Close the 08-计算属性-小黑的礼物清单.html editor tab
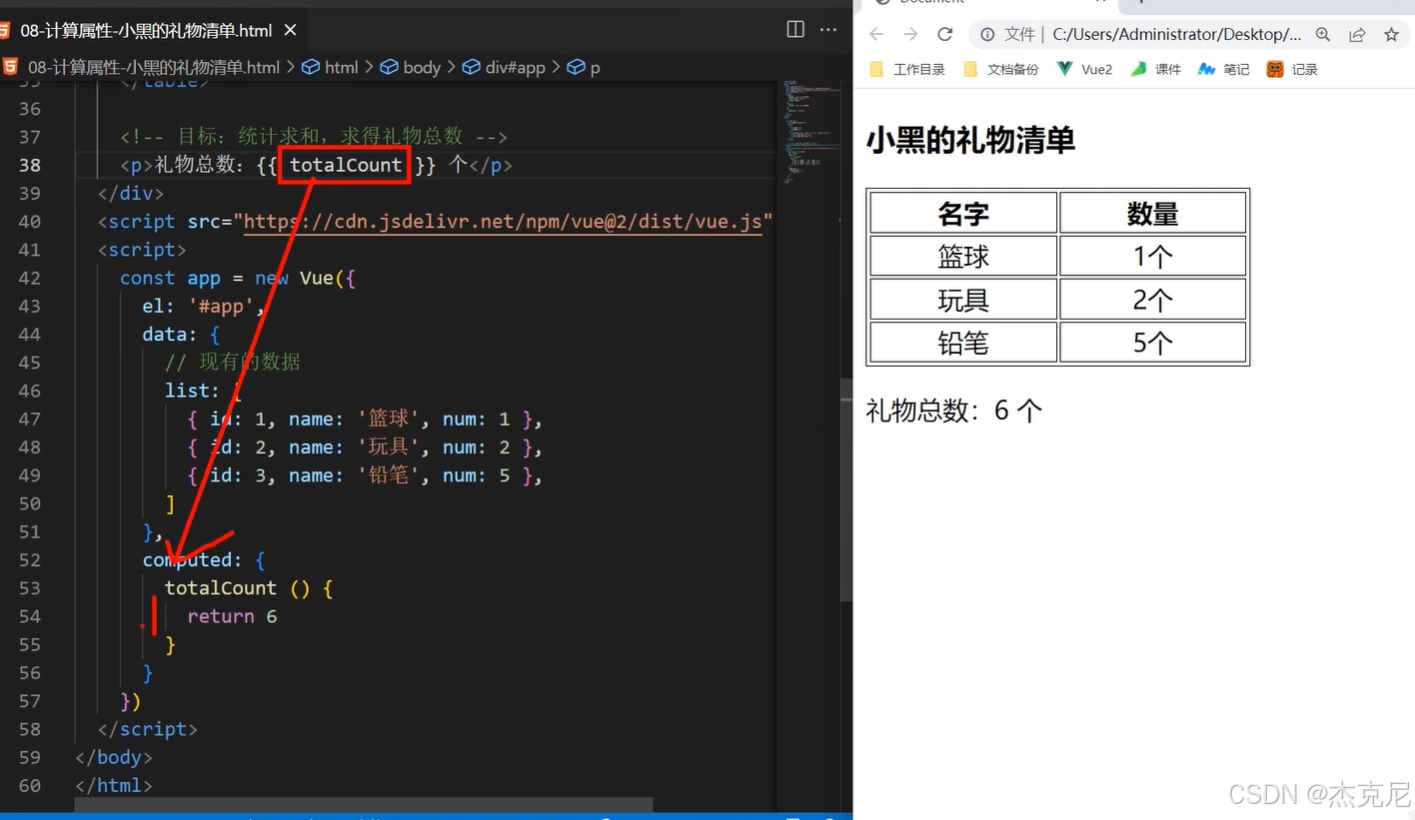The width and height of the screenshot is (1415, 820). pyautogui.click(x=290, y=30)
